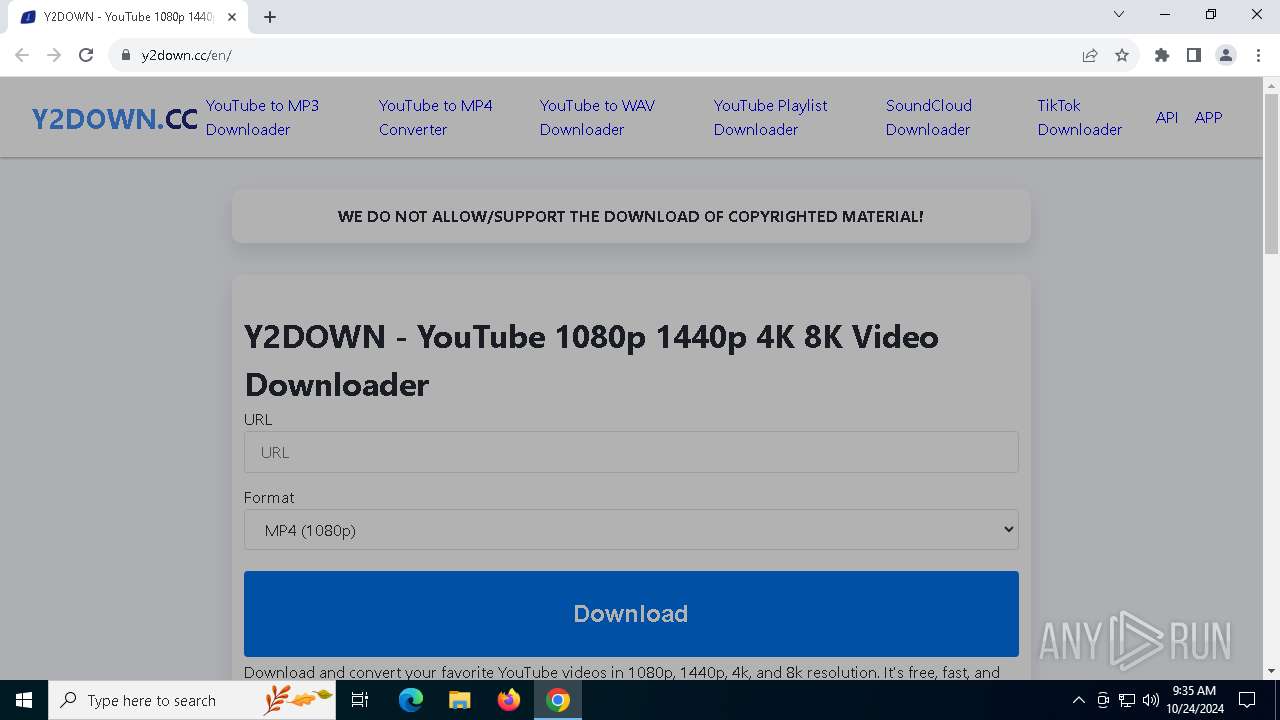Open Chrome profile avatar
Viewport: 1280px width, 720px height.
[x=1226, y=55]
